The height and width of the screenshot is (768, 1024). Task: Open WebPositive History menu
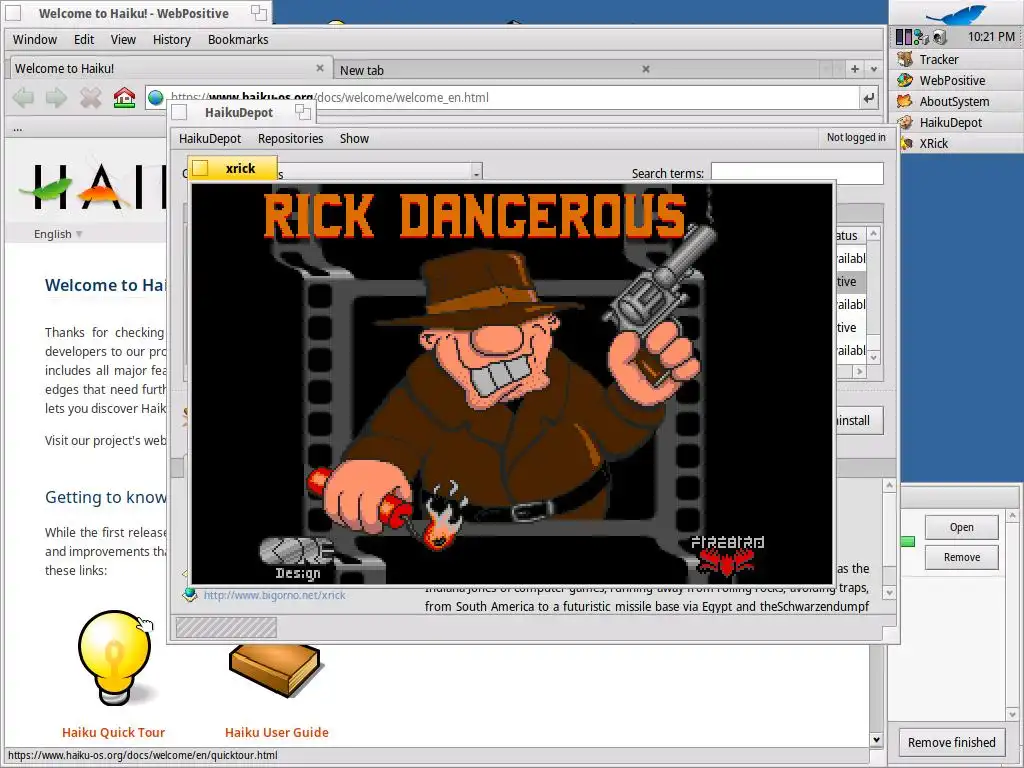[172, 39]
